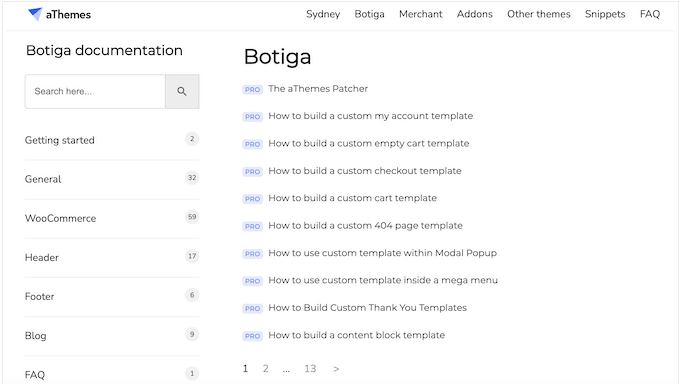Open the Blog category
680x384 pixels.
tap(36, 336)
